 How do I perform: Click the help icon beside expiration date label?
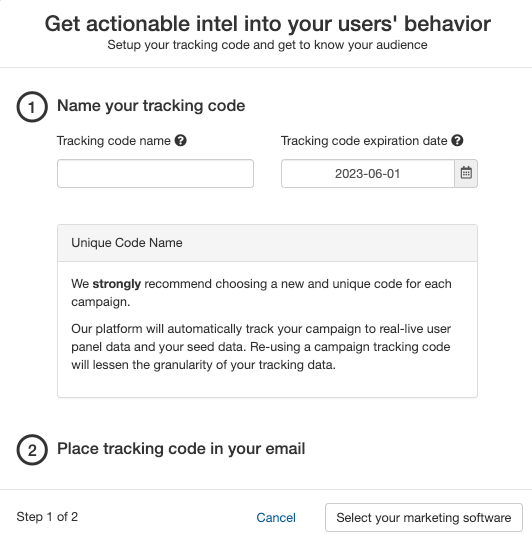(x=457, y=141)
